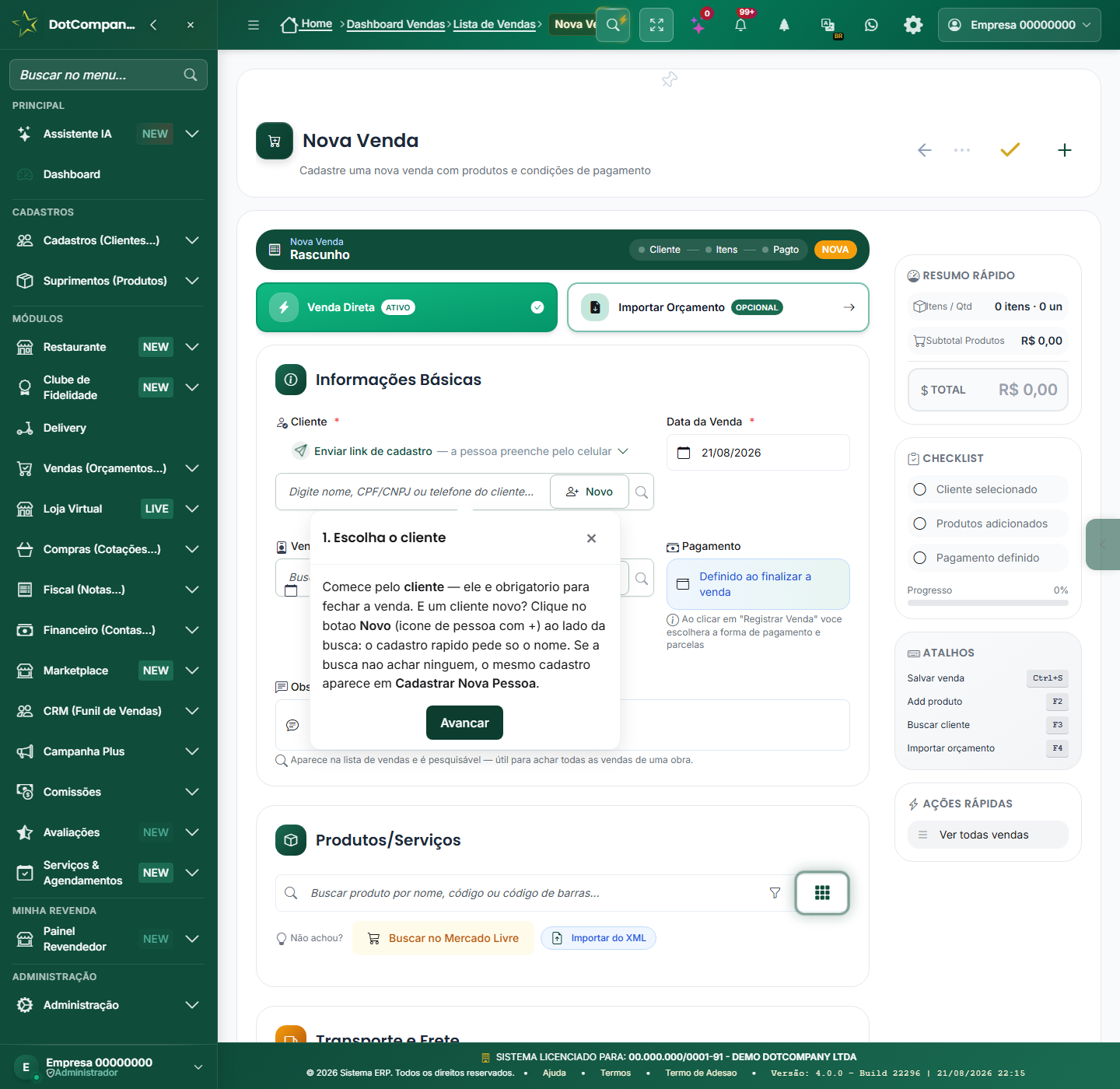Click Buscar no Mercado Livre
The image size is (1120, 1089).
point(443,938)
